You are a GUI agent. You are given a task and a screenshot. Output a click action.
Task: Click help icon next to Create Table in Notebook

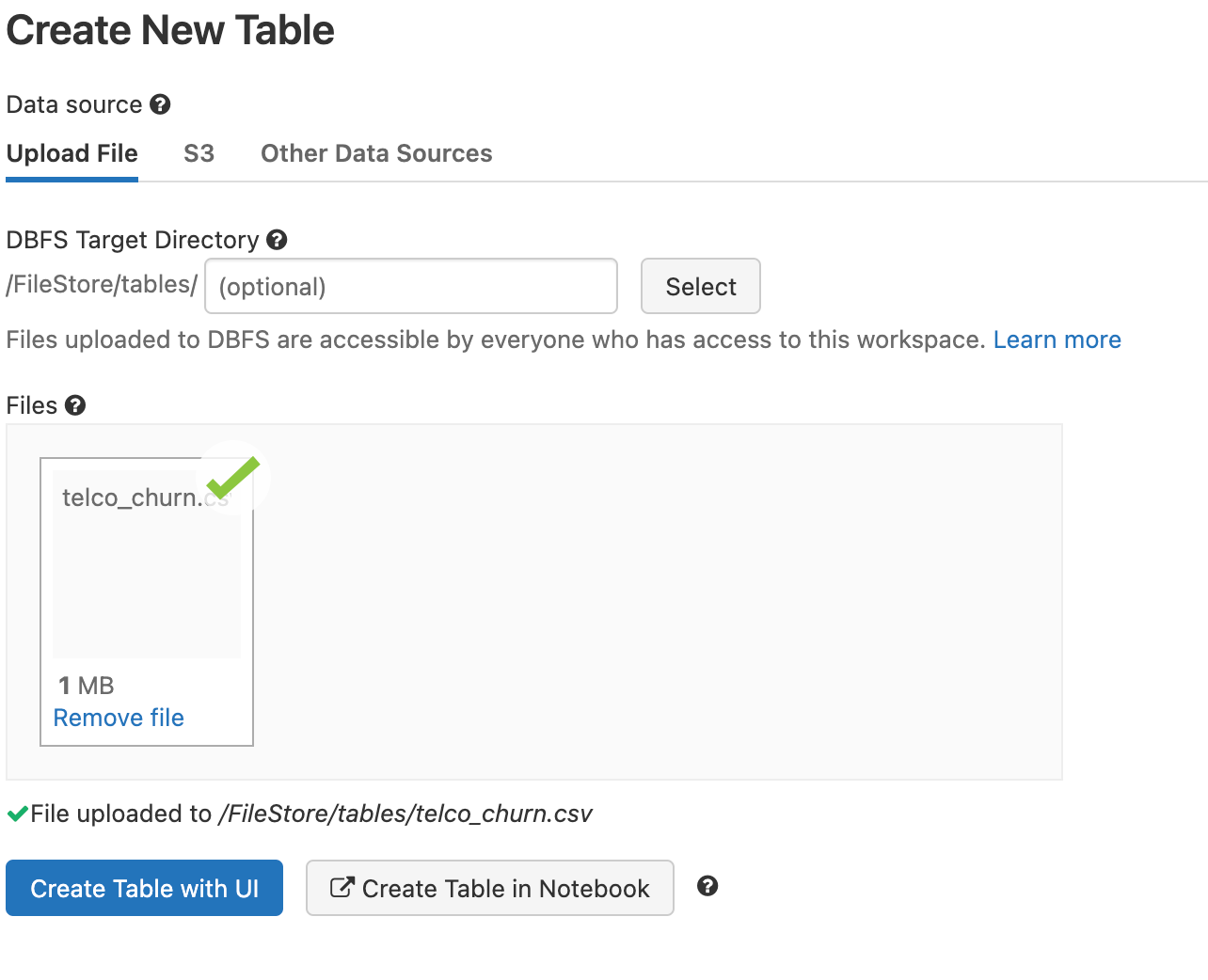(x=707, y=886)
